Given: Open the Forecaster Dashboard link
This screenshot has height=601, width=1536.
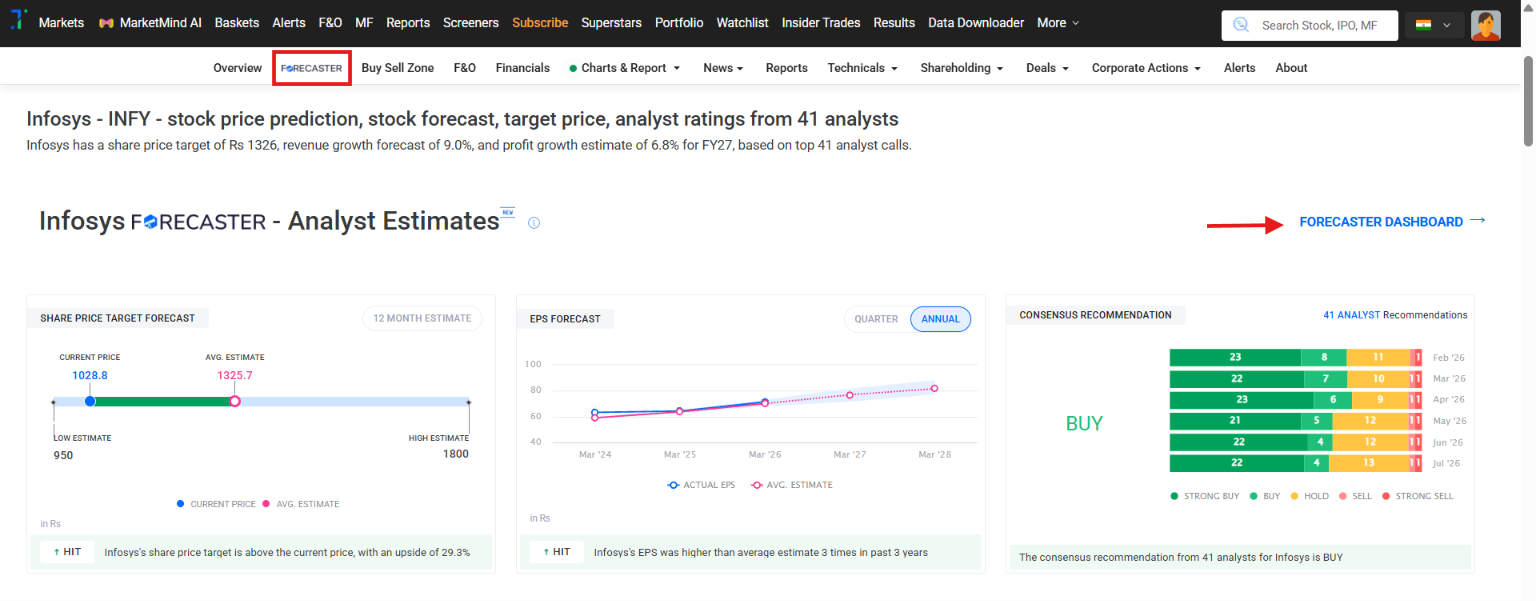Looking at the screenshot, I should pyautogui.click(x=1381, y=222).
